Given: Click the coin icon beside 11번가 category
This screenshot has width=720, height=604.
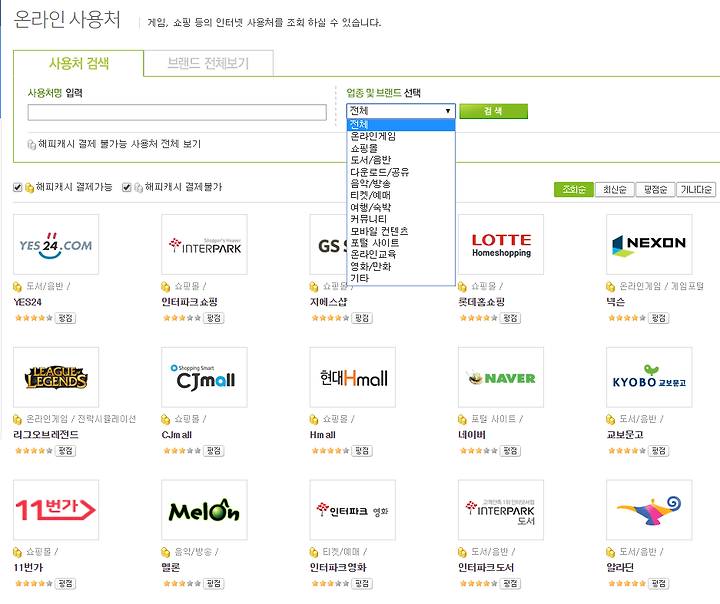Looking at the screenshot, I should click(x=17, y=552).
